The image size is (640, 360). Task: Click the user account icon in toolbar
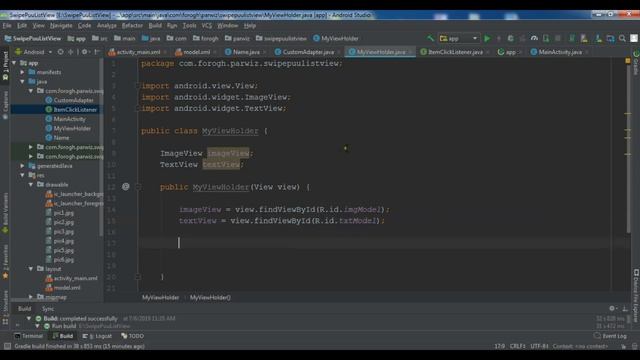tap(634, 38)
